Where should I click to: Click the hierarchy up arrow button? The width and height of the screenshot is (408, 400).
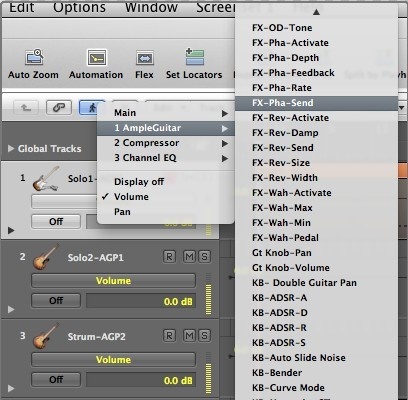pos(26,107)
